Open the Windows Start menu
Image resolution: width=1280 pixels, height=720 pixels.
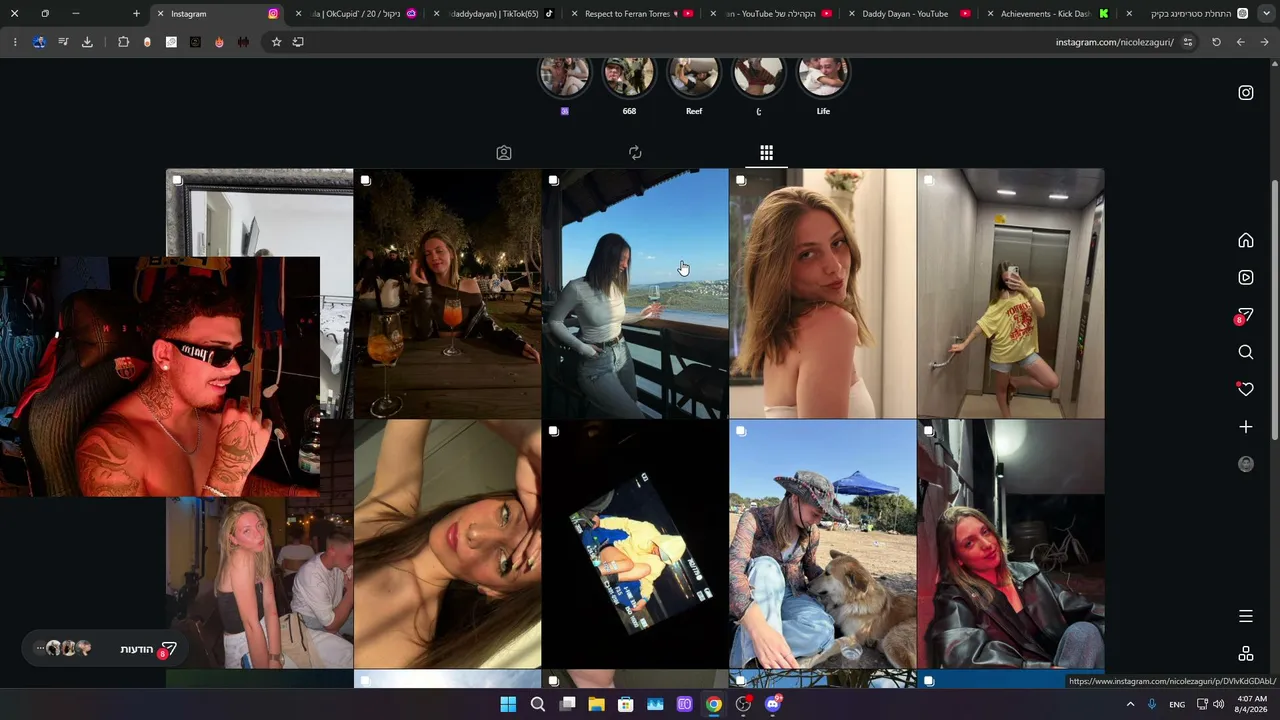tap(508, 704)
